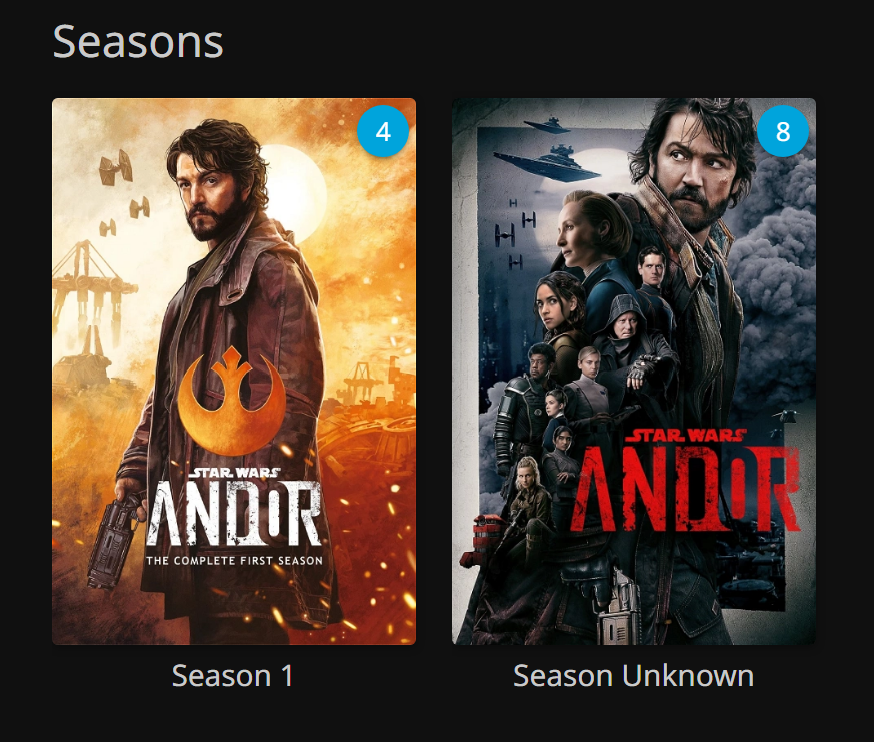The width and height of the screenshot is (874, 742).
Task: Click the "Seasons" section heading
Action: (x=138, y=42)
